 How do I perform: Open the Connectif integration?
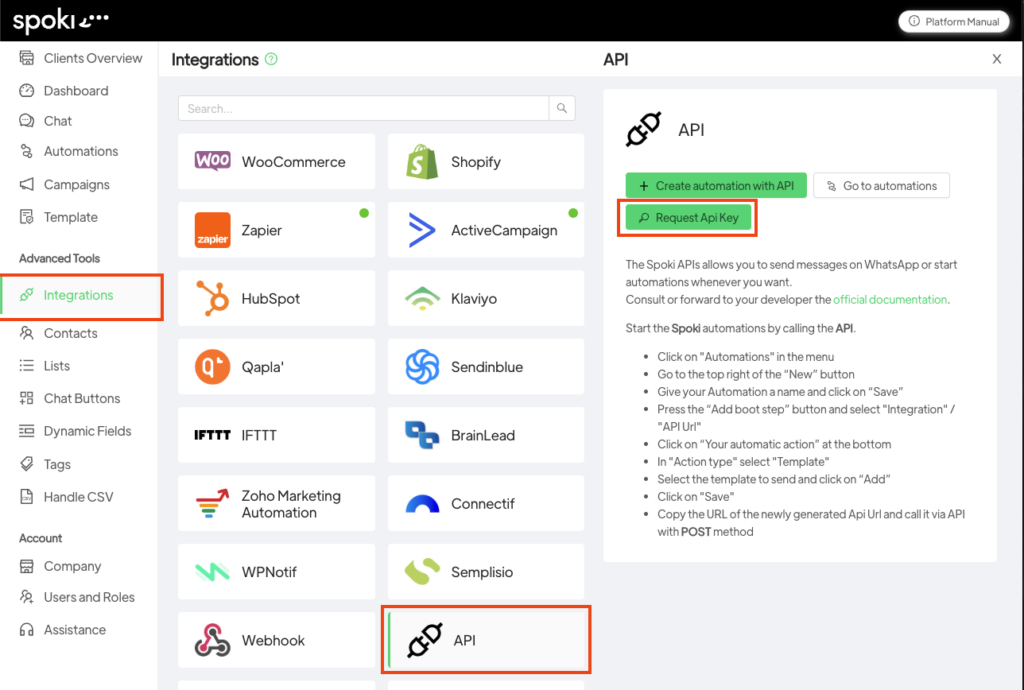coord(485,503)
